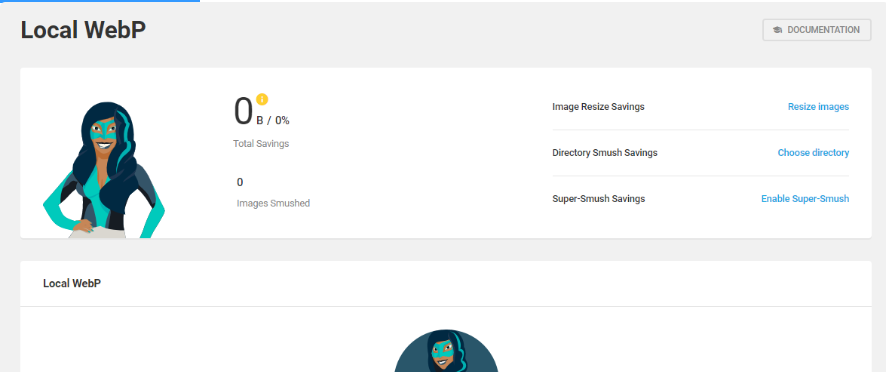
Task: Click the Total Savings label
Action: 261,144
